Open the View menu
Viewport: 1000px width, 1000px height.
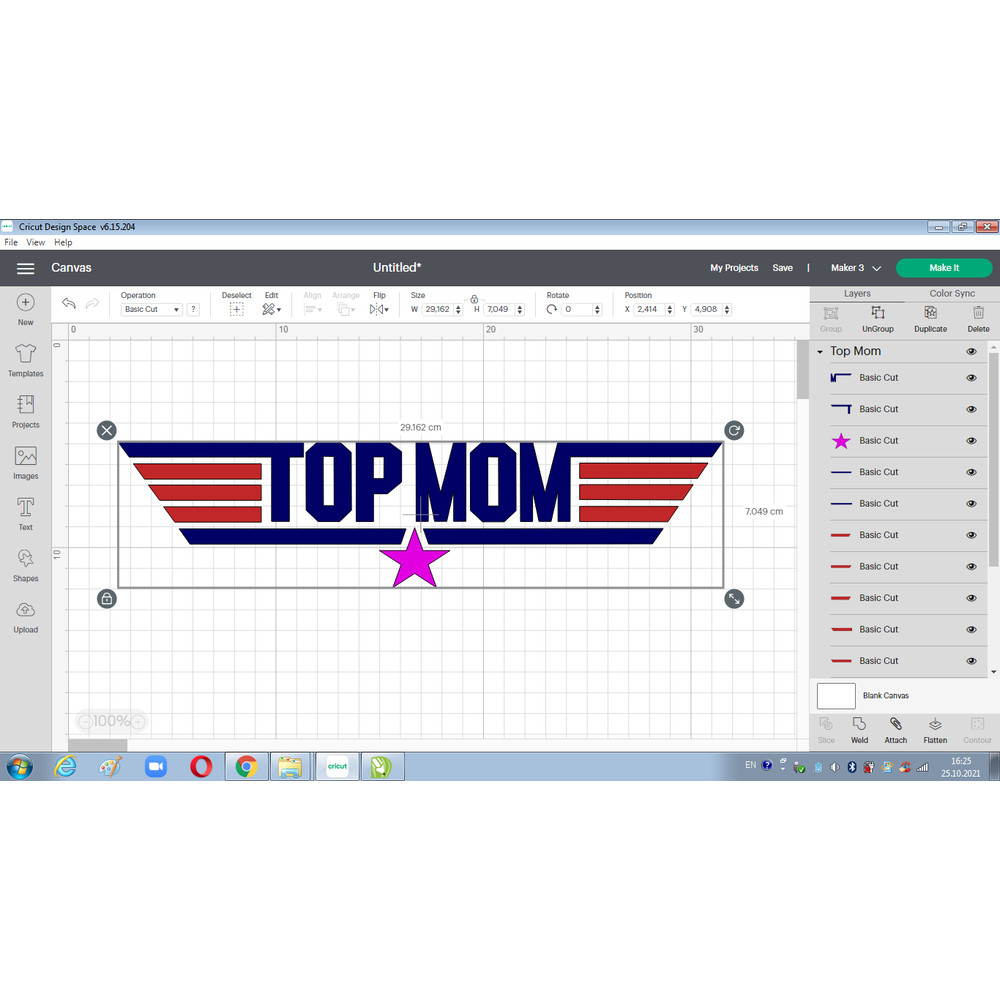[x=35, y=242]
